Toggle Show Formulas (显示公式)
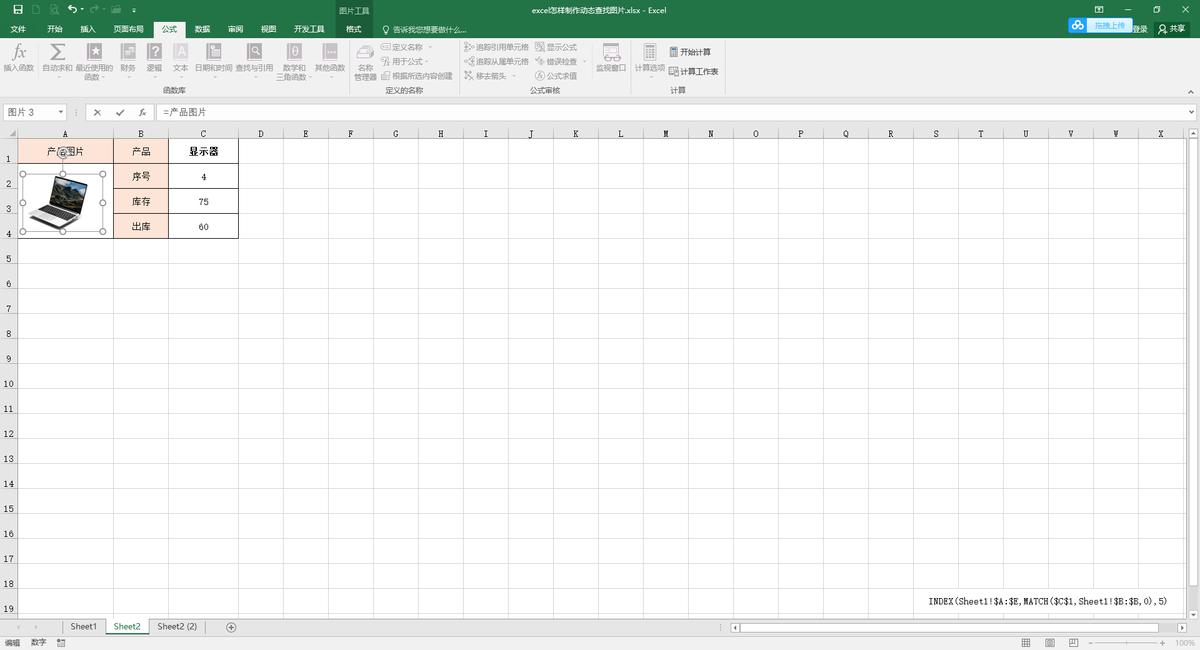The height and width of the screenshot is (650, 1200). coord(556,47)
